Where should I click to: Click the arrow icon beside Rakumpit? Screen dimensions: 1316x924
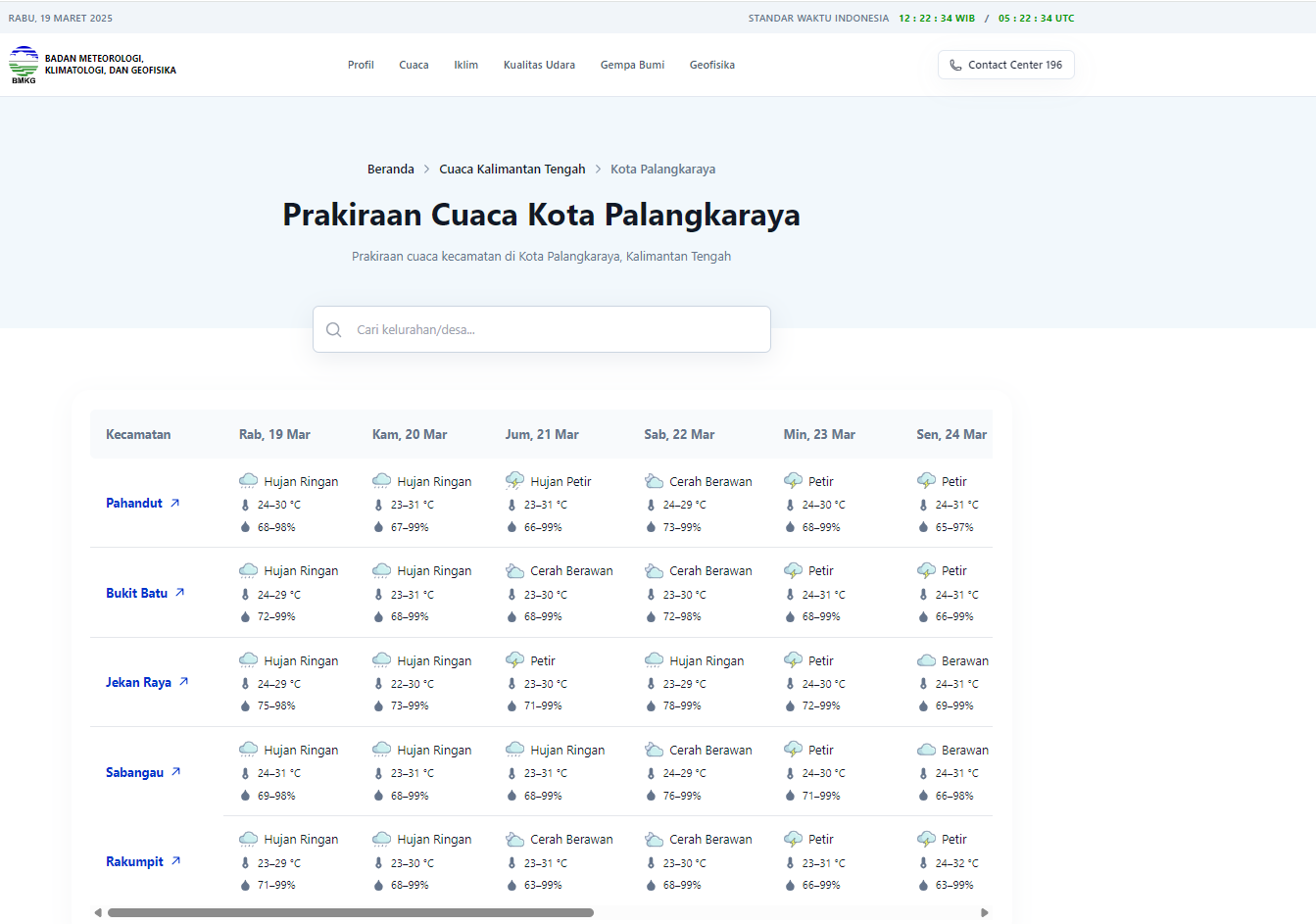coord(176,861)
